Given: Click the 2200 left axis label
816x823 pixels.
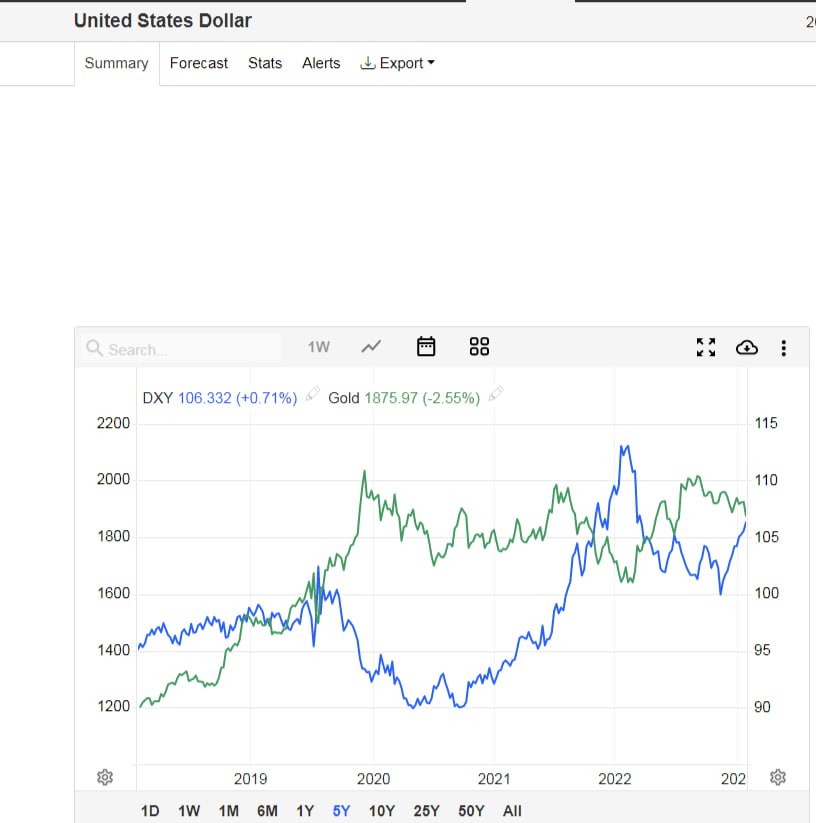Looking at the screenshot, I should point(113,423).
